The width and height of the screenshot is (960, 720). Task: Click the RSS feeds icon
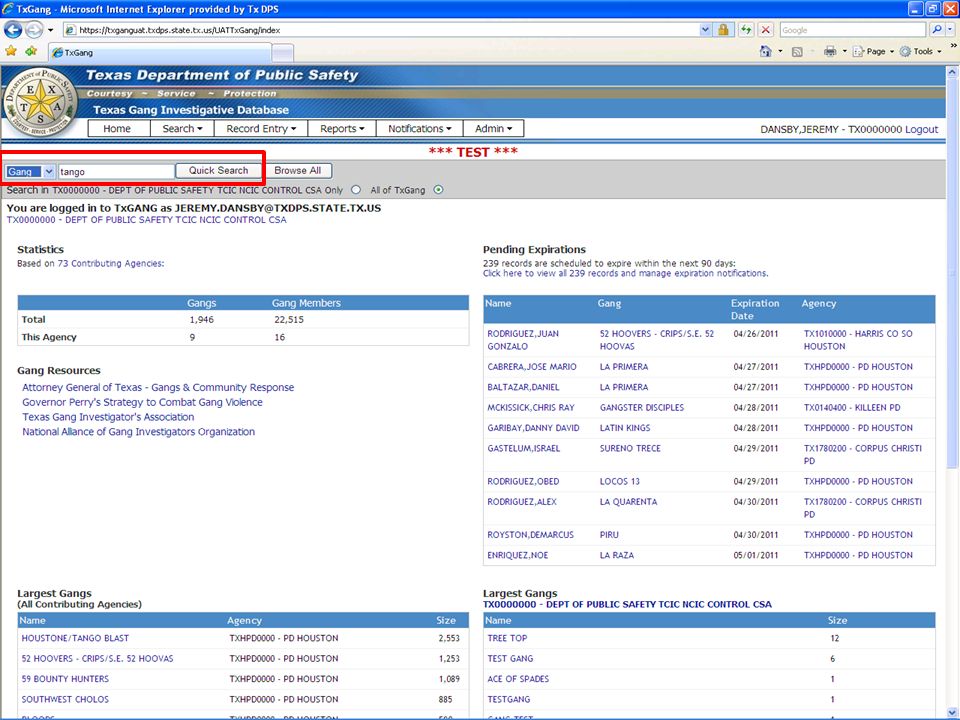coord(797,52)
